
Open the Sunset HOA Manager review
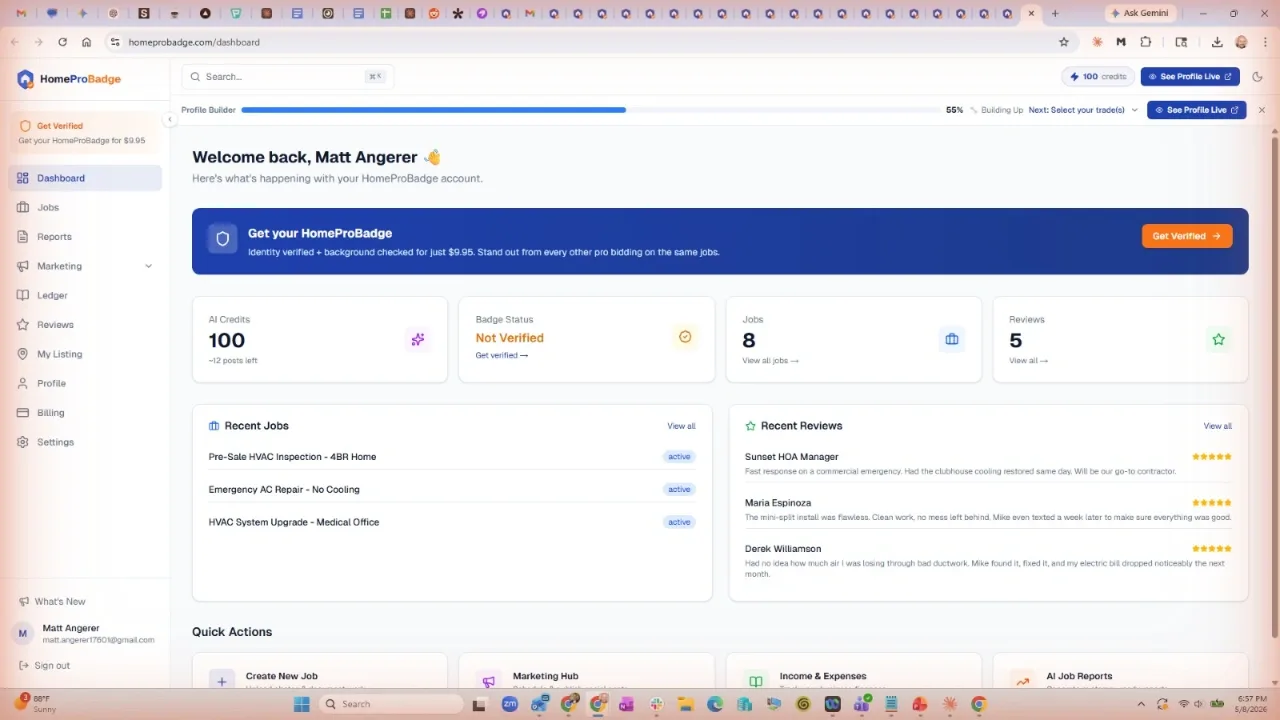pyautogui.click(x=988, y=464)
